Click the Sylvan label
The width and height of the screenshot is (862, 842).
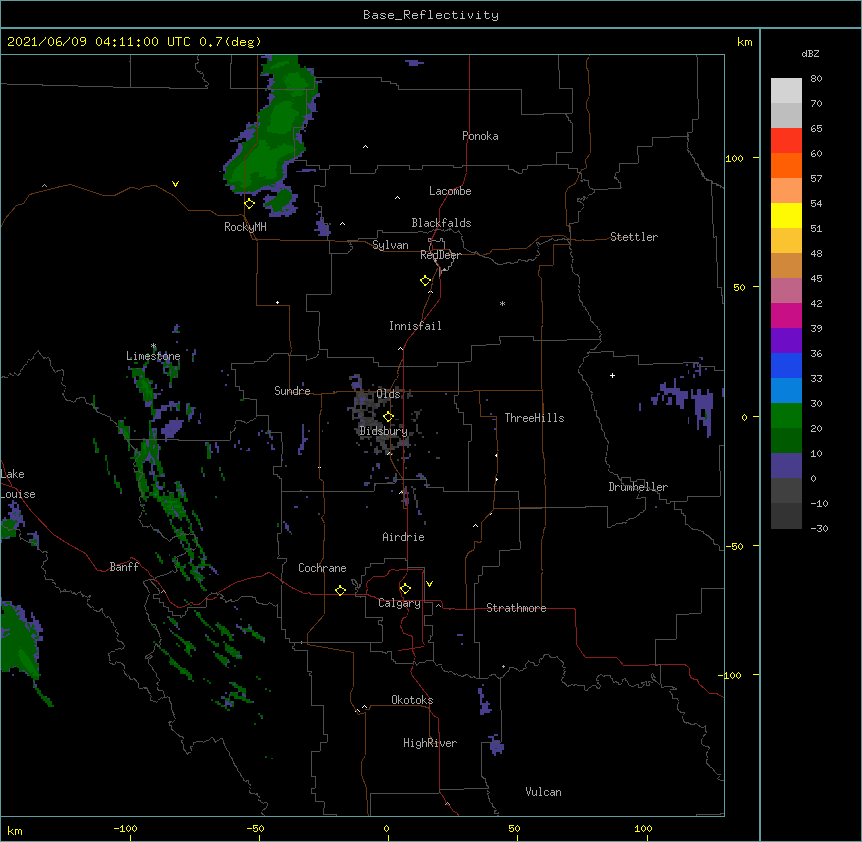390,245
